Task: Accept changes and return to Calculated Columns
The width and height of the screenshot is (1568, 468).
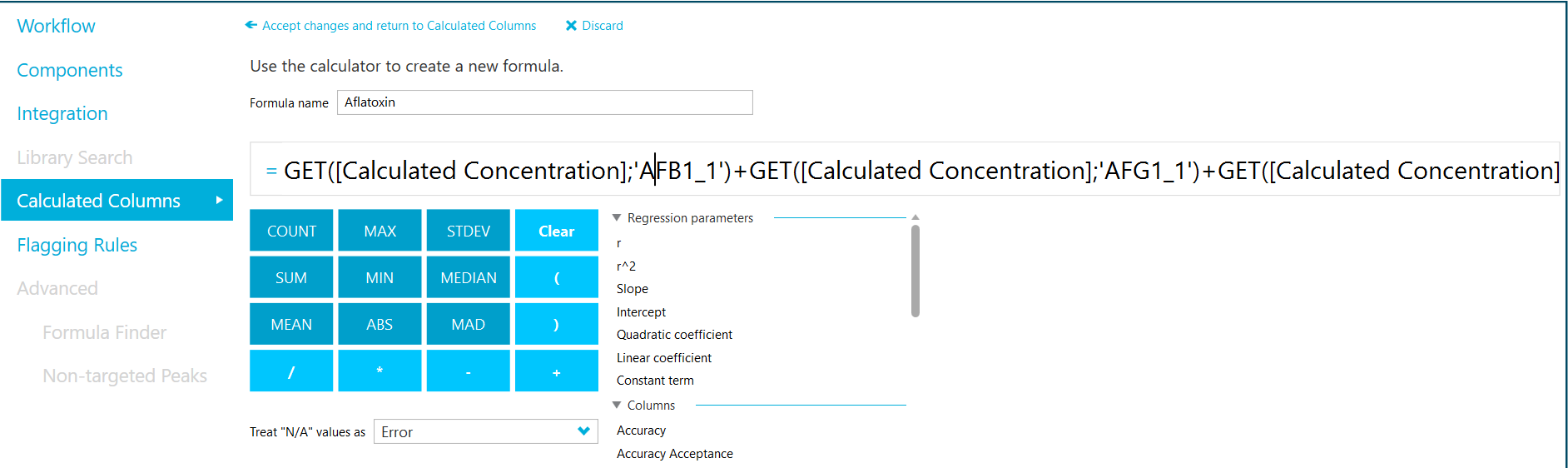Action: point(399,26)
